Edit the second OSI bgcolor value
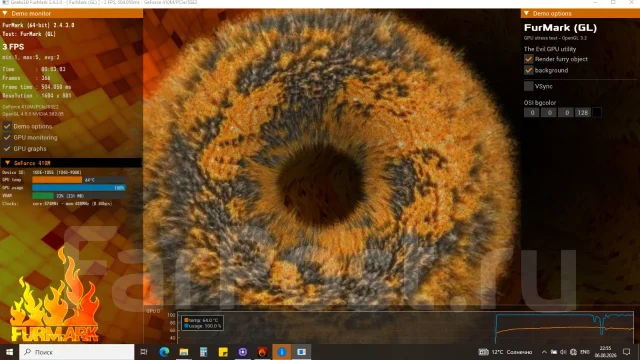This screenshot has width=640, height=360. [x=549, y=113]
